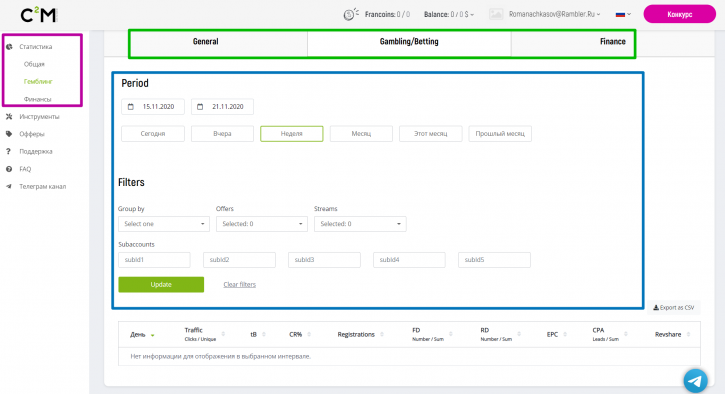Select the Неделя period button

click(x=292, y=134)
